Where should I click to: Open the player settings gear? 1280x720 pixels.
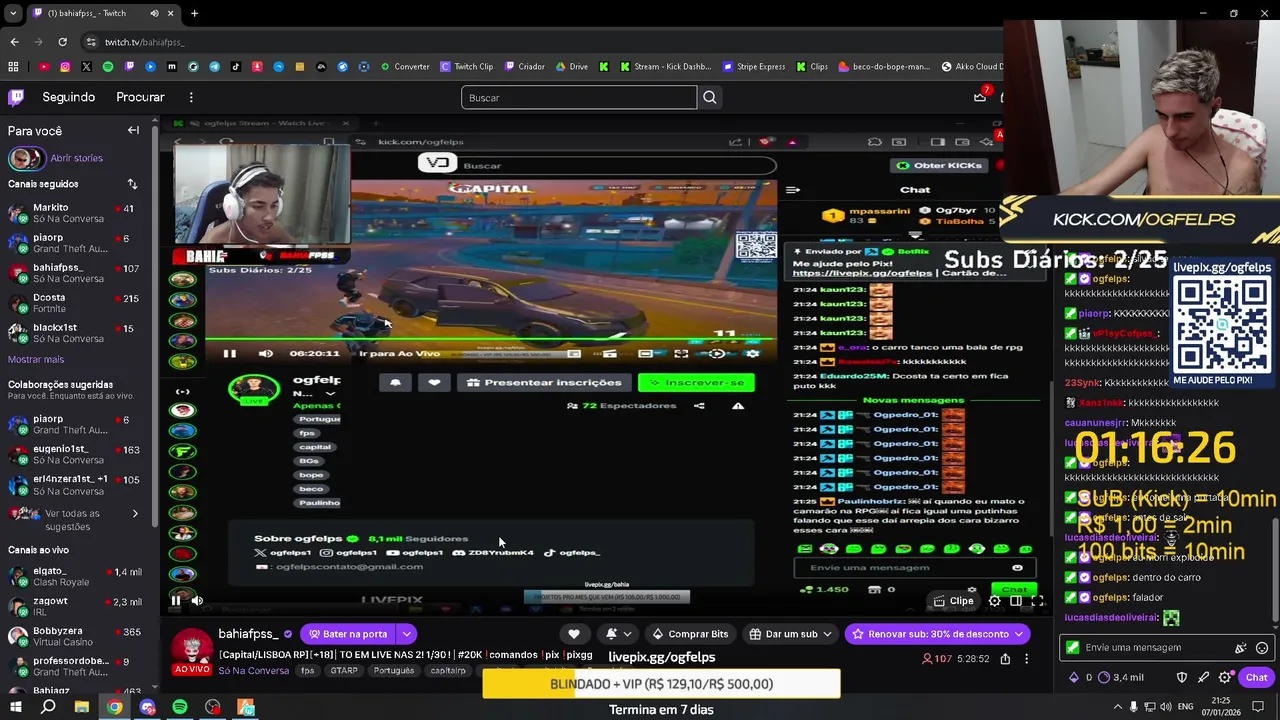click(994, 601)
